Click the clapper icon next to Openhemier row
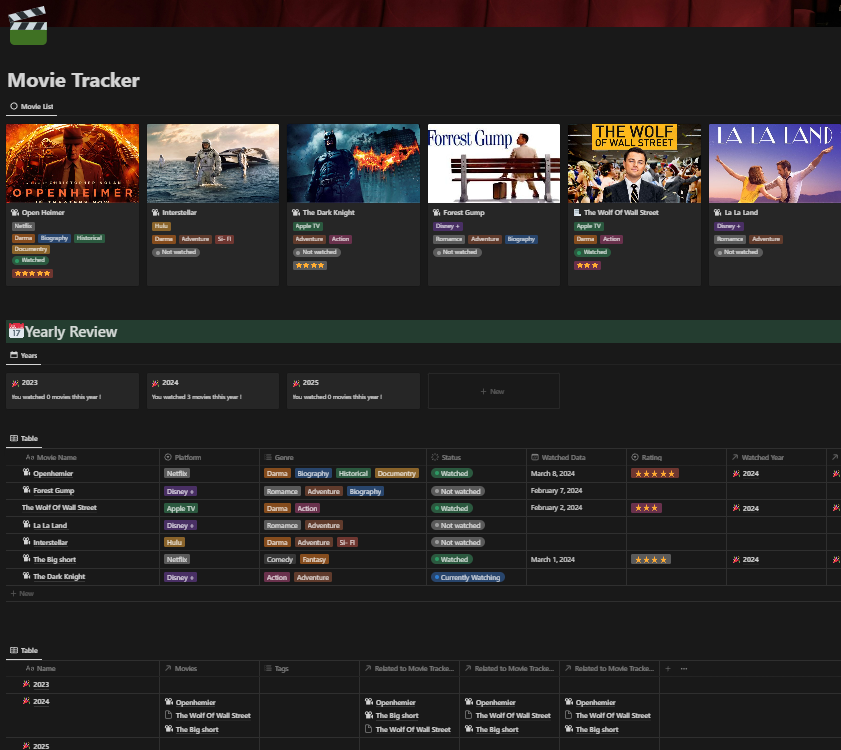Viewport: 841px width, 750px height. coord(24,474)
